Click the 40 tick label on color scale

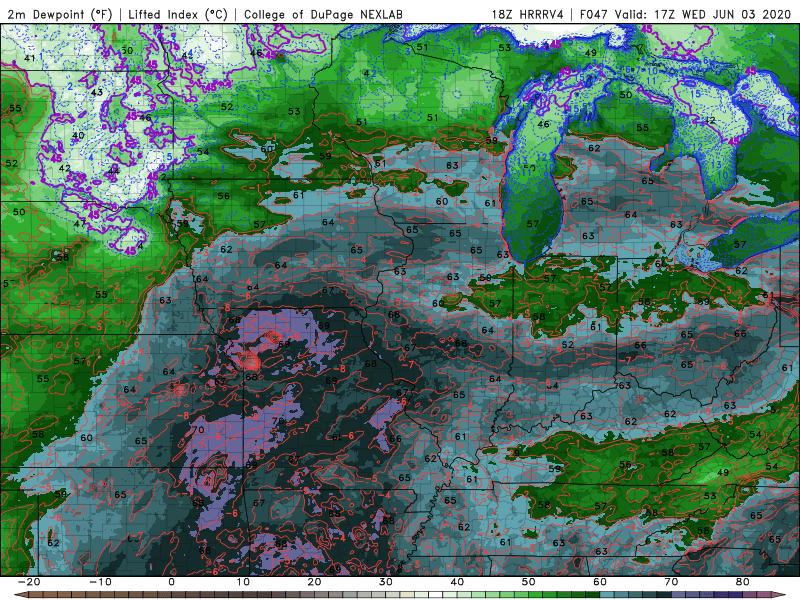click(x=457, y=582)
